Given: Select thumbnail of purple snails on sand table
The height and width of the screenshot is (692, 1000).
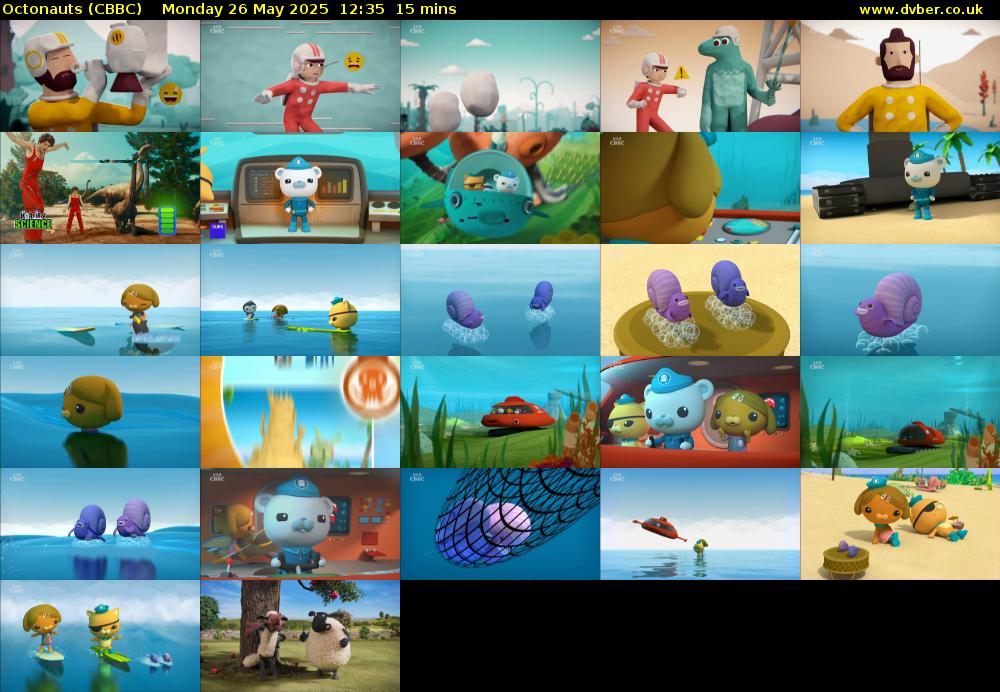Looking at the screenshot, I should pos(700,300).
